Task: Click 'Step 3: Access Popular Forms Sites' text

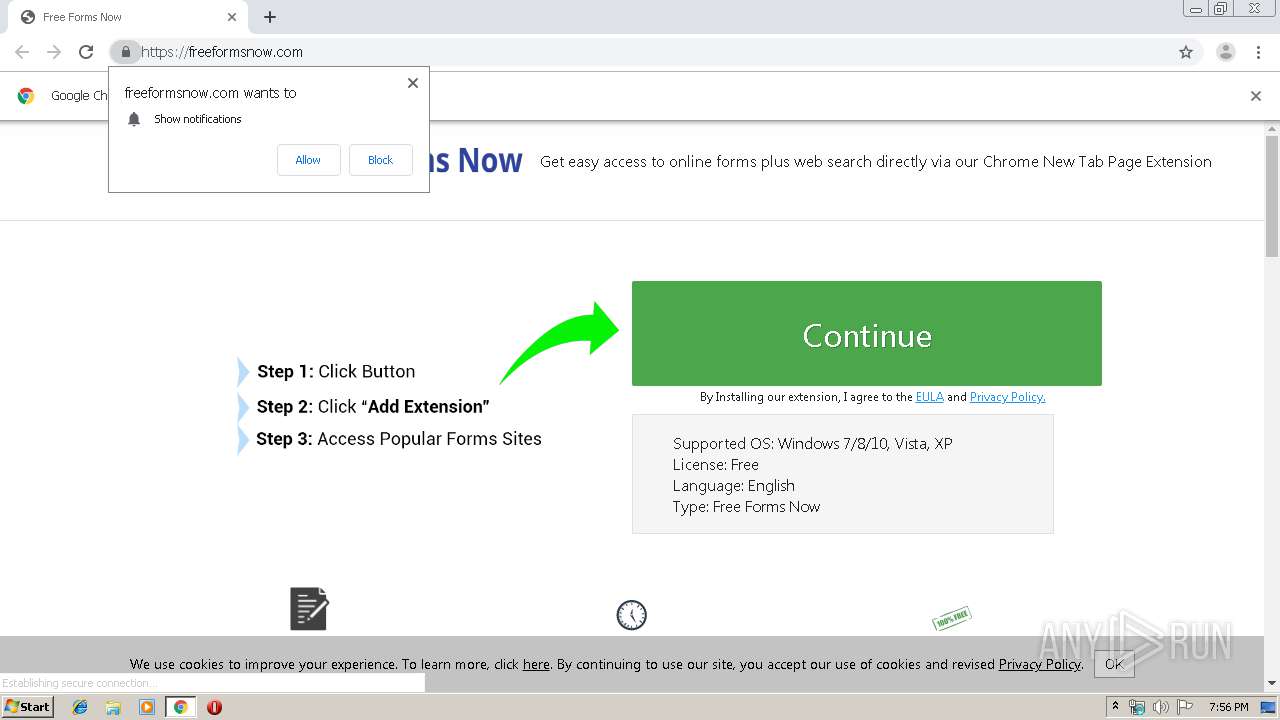Action: 399,439
